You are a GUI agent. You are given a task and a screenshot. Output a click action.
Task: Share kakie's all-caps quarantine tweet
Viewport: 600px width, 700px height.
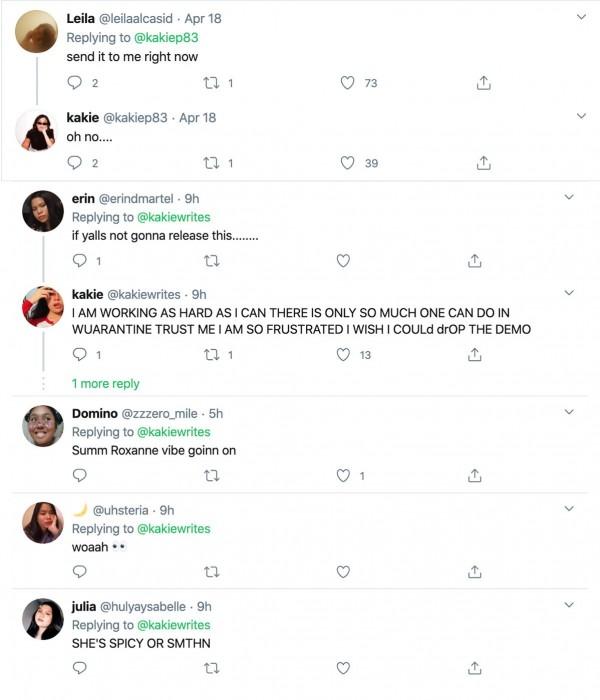point(476,354)
